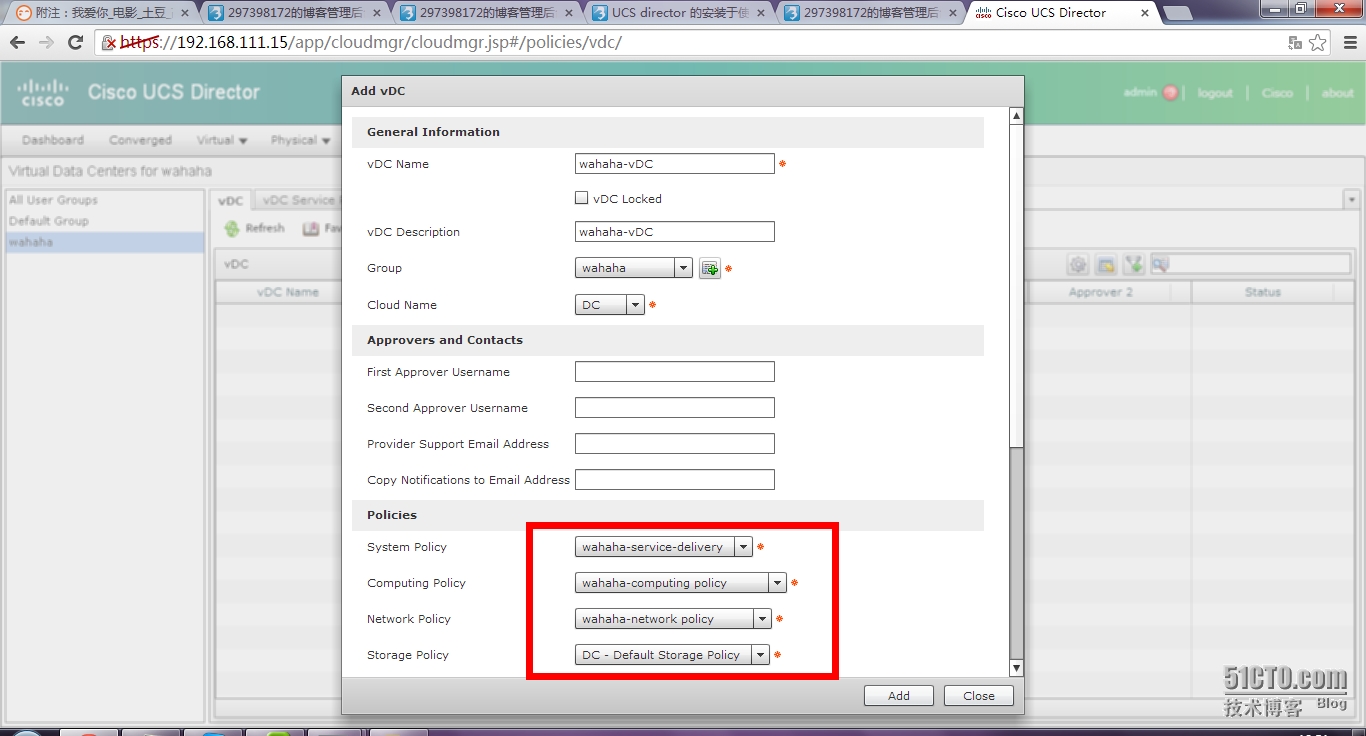Click the Favorite icon in vDC toolbar

(311, 229)
